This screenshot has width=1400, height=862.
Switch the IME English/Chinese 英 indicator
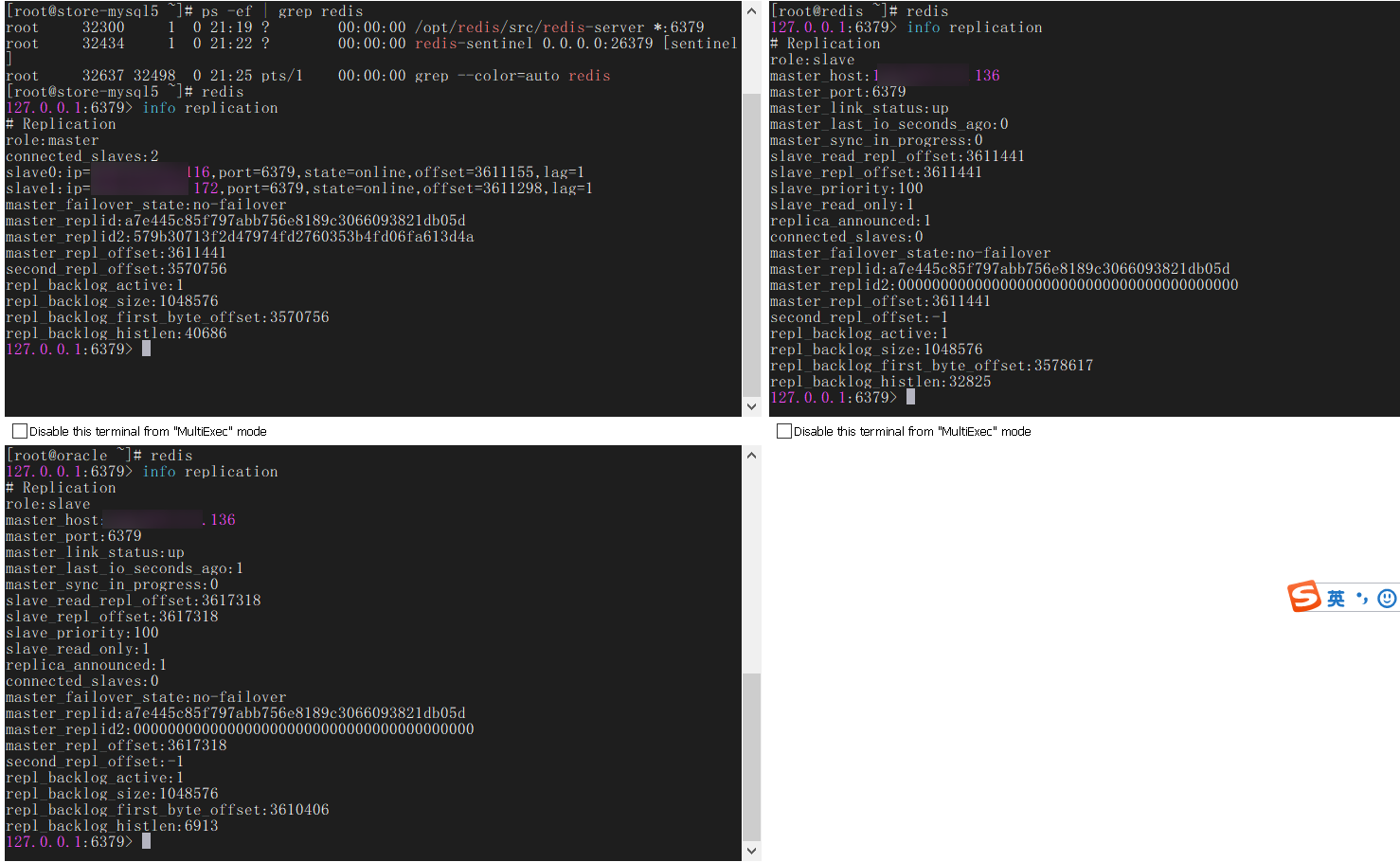pyautogui.click(x=1336, y=599)
